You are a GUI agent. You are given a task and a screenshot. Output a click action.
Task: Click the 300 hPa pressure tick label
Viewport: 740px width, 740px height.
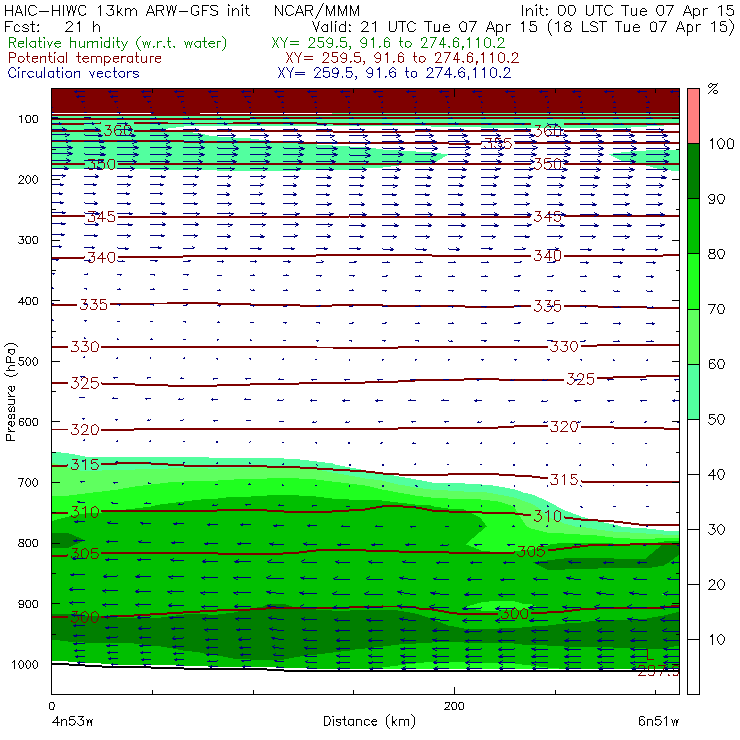click(x=28, y=240)
